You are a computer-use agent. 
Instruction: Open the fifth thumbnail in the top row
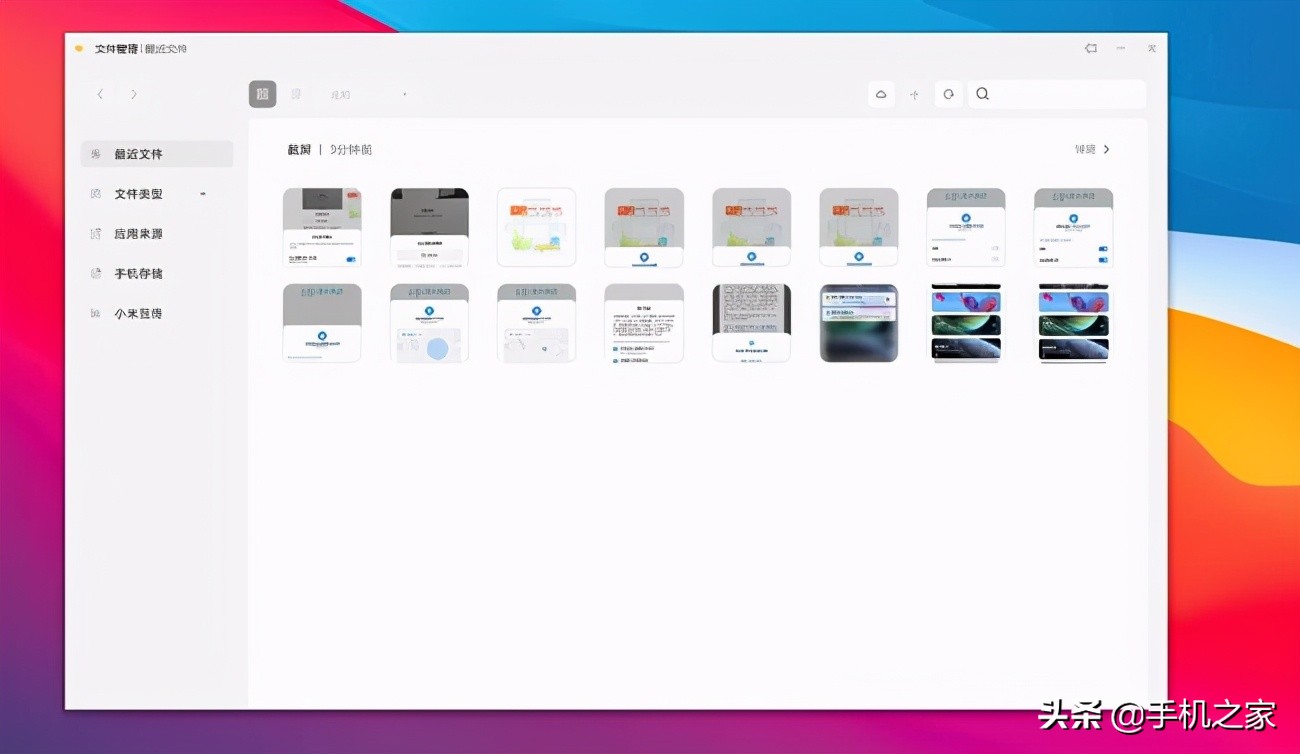(752, 228)
